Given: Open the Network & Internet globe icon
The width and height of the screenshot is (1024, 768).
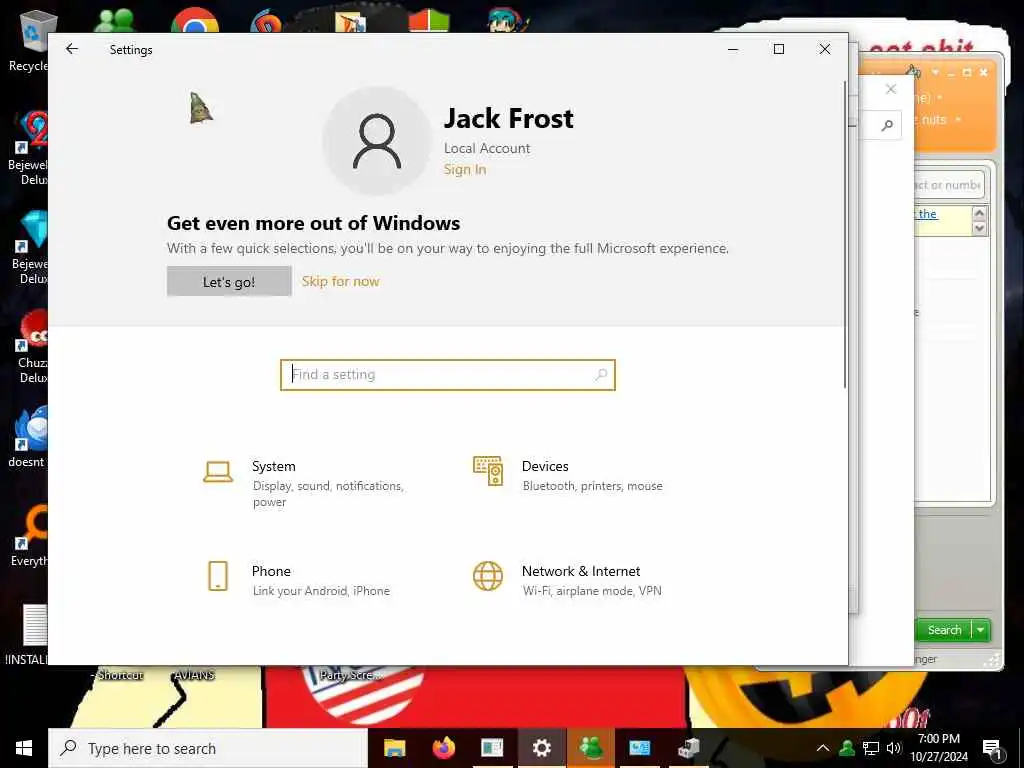Looking at the screenshot, I should [x=488, y=576].
